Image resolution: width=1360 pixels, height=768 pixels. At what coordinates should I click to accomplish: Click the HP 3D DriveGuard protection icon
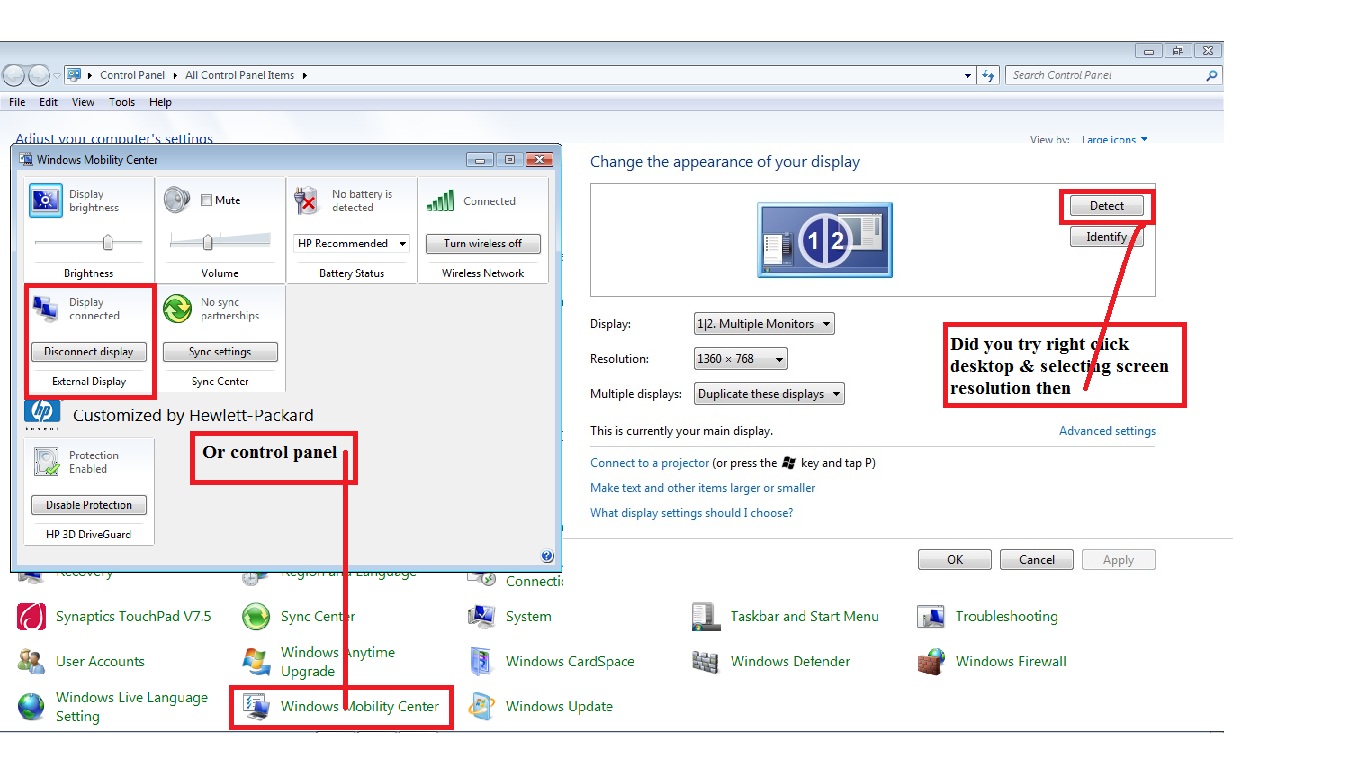47,461
